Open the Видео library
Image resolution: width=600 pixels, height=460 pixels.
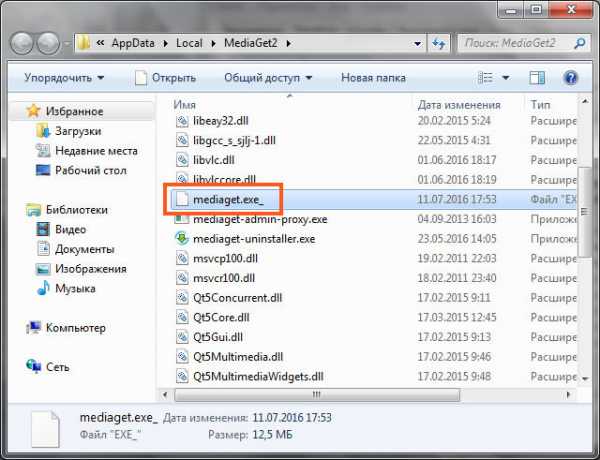70,229
